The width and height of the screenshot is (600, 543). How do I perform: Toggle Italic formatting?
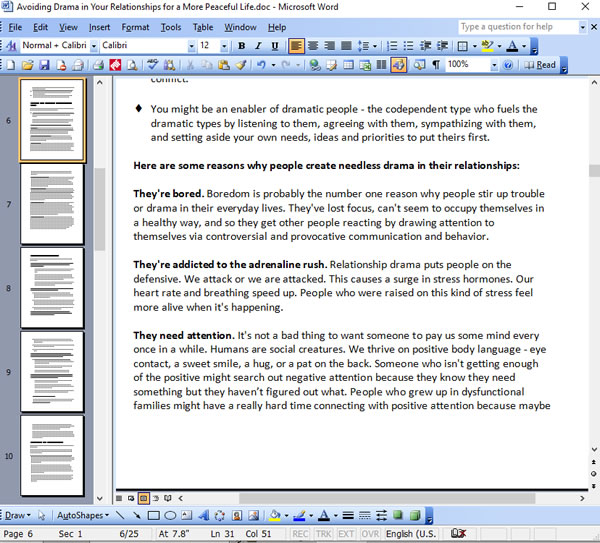(x=258, y=46)
